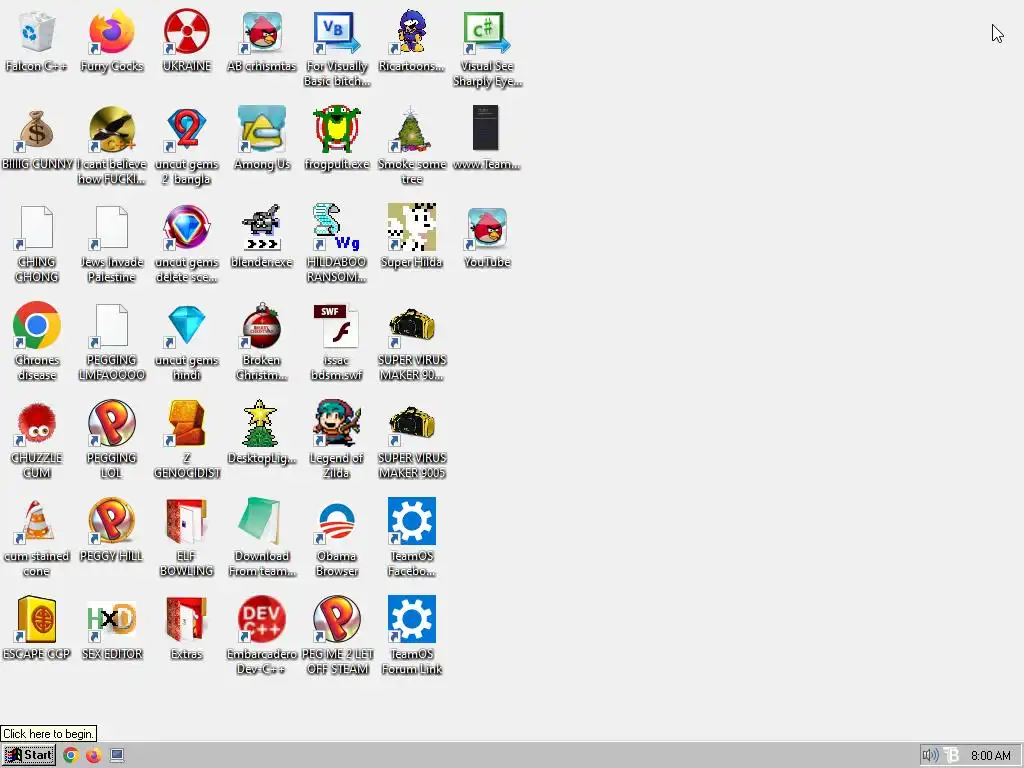
Task: Click the Start button on taskbar
Action: pos(29,755)
